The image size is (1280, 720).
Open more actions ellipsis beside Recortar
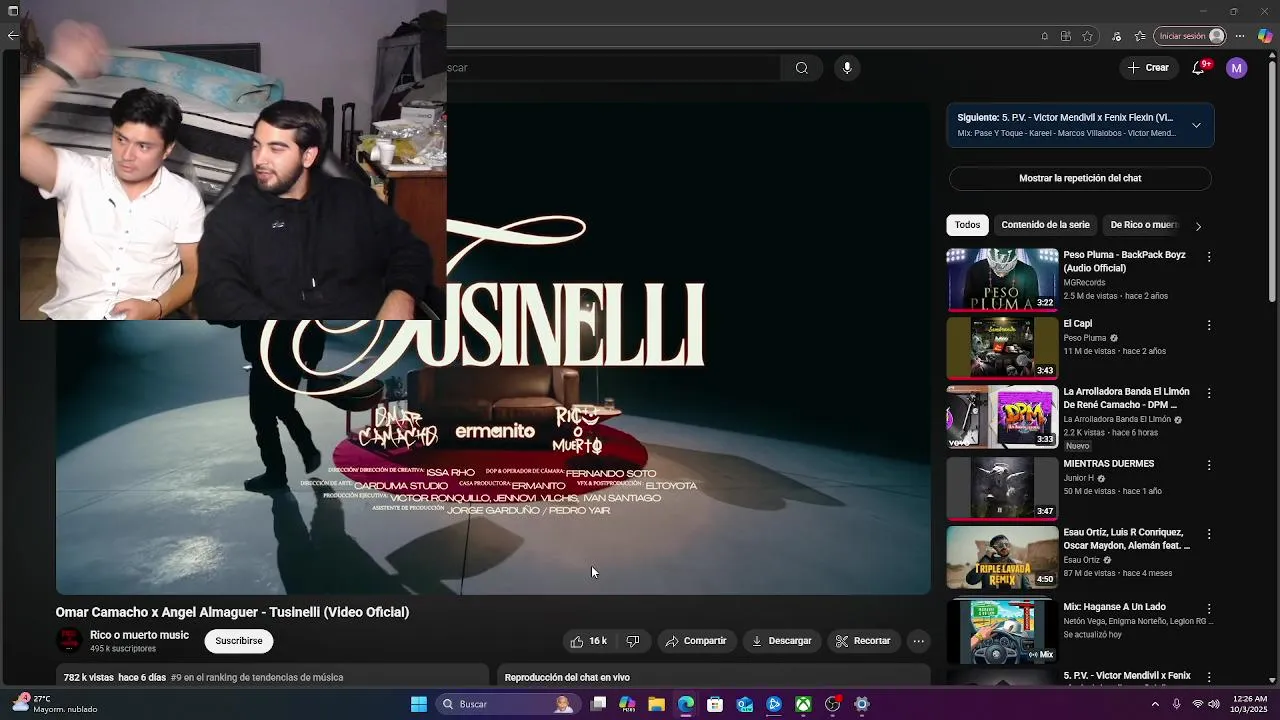[x=918, y=641]
